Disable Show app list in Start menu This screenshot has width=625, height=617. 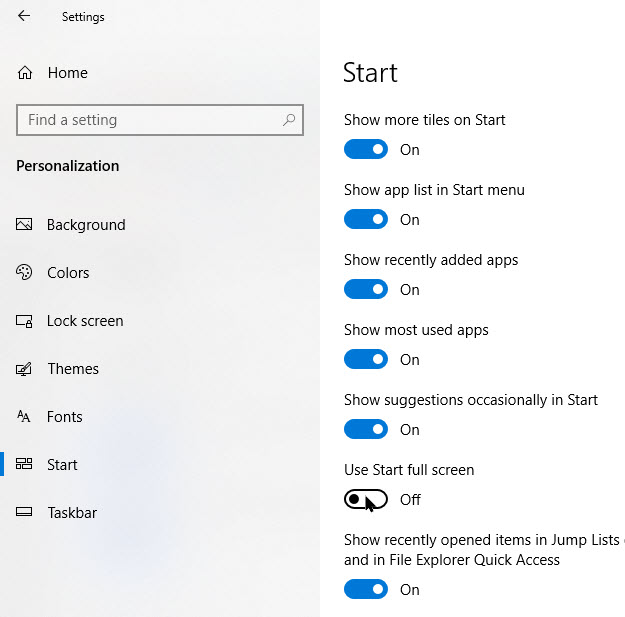(365, 220)
